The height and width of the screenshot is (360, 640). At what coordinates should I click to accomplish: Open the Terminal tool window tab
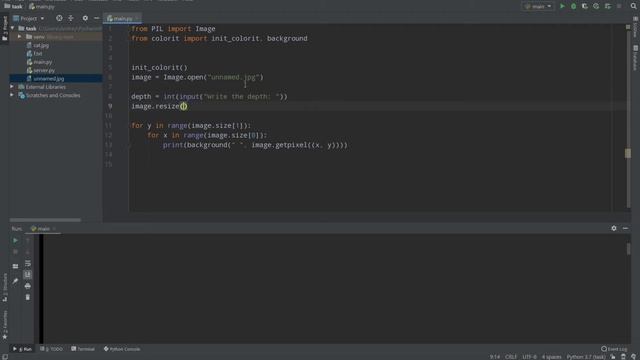(83, 349)
